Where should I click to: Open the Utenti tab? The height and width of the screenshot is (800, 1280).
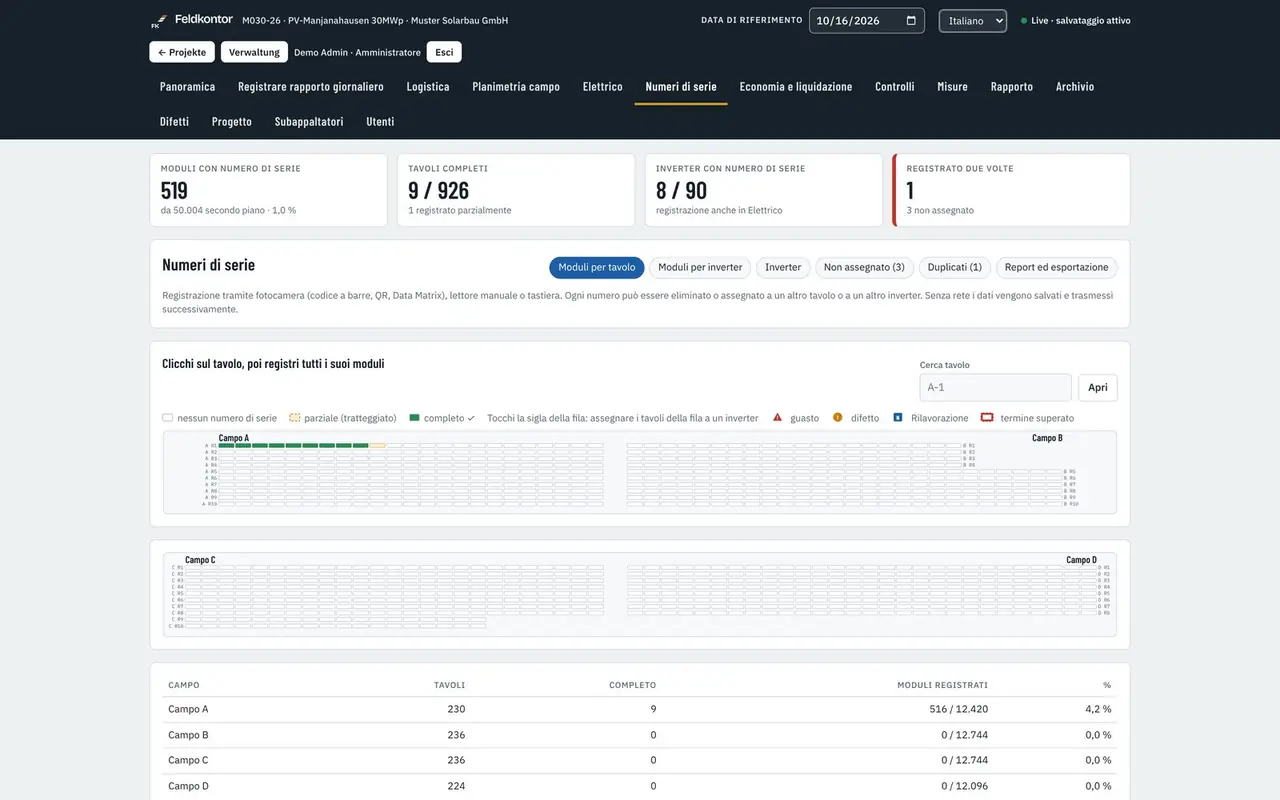[380, 122]
